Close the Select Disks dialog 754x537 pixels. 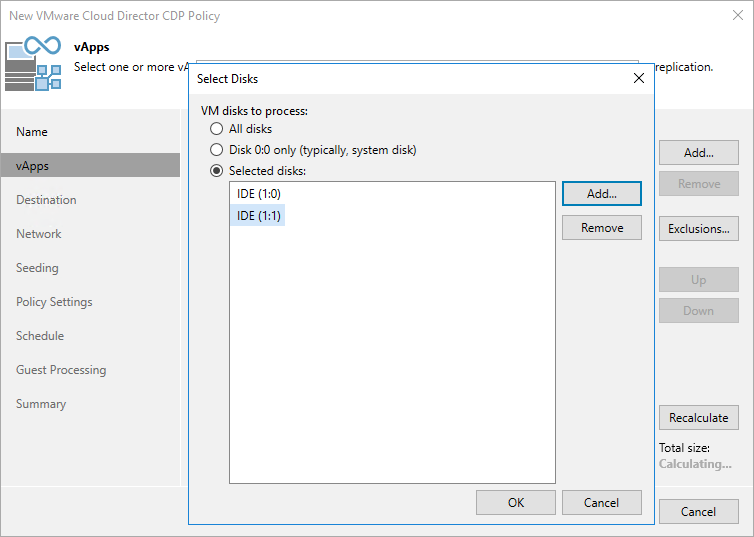tap(639, 78)
